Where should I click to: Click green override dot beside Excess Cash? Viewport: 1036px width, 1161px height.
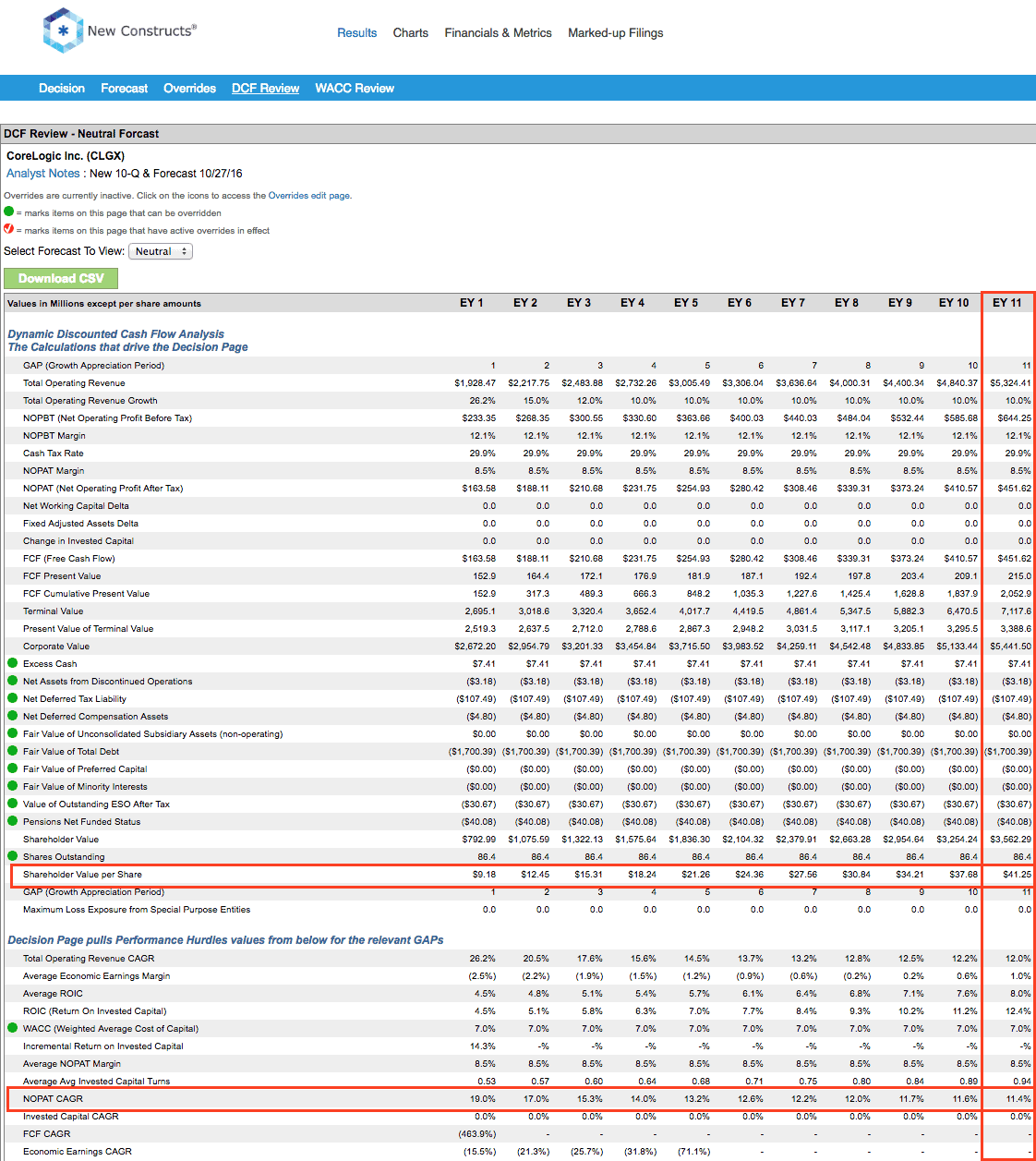(x=12, y=663)
